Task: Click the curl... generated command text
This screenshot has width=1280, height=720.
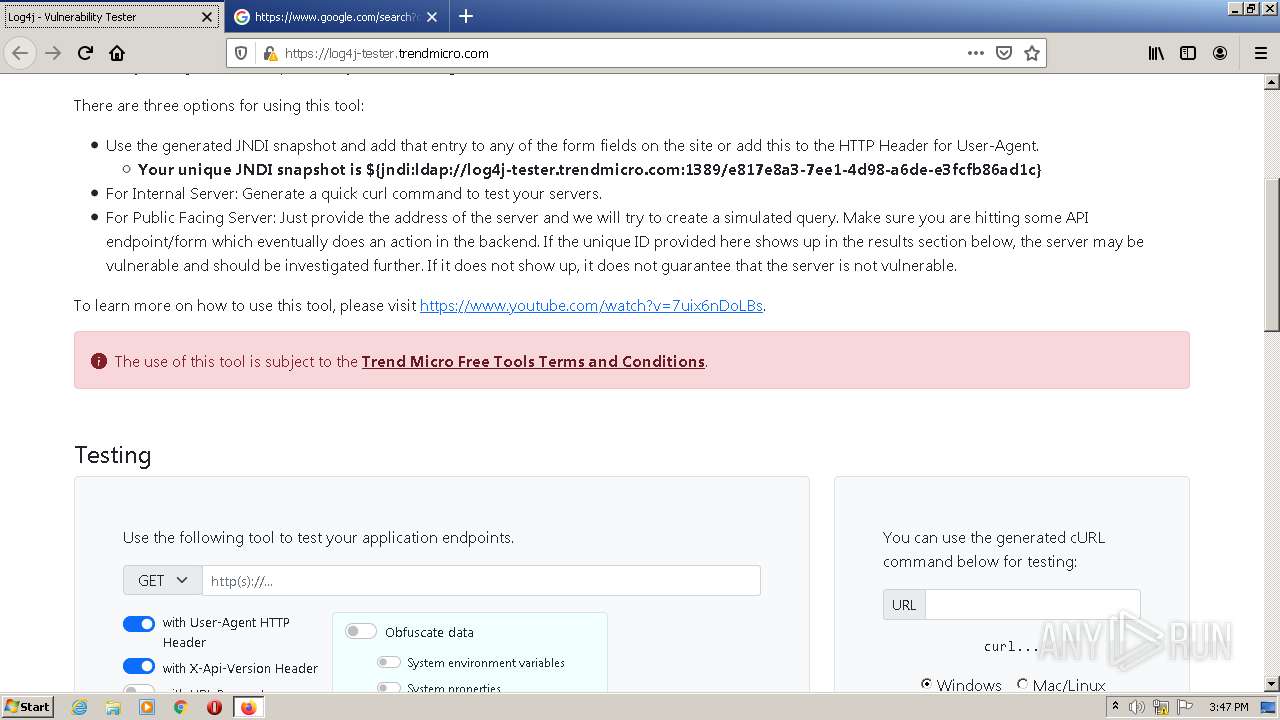Action: pyautogui.click(x=1011, y=647)
